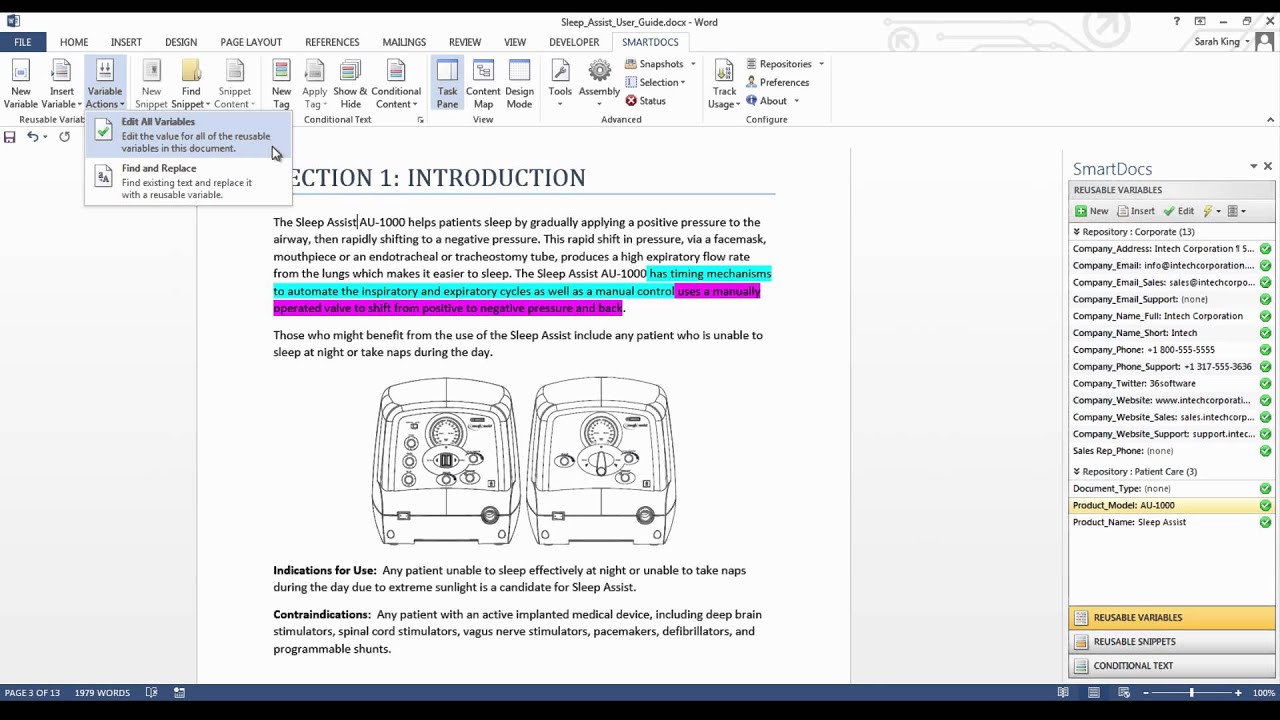
Task: Click the proofing icon in the status bar
Action: (152, 692)
